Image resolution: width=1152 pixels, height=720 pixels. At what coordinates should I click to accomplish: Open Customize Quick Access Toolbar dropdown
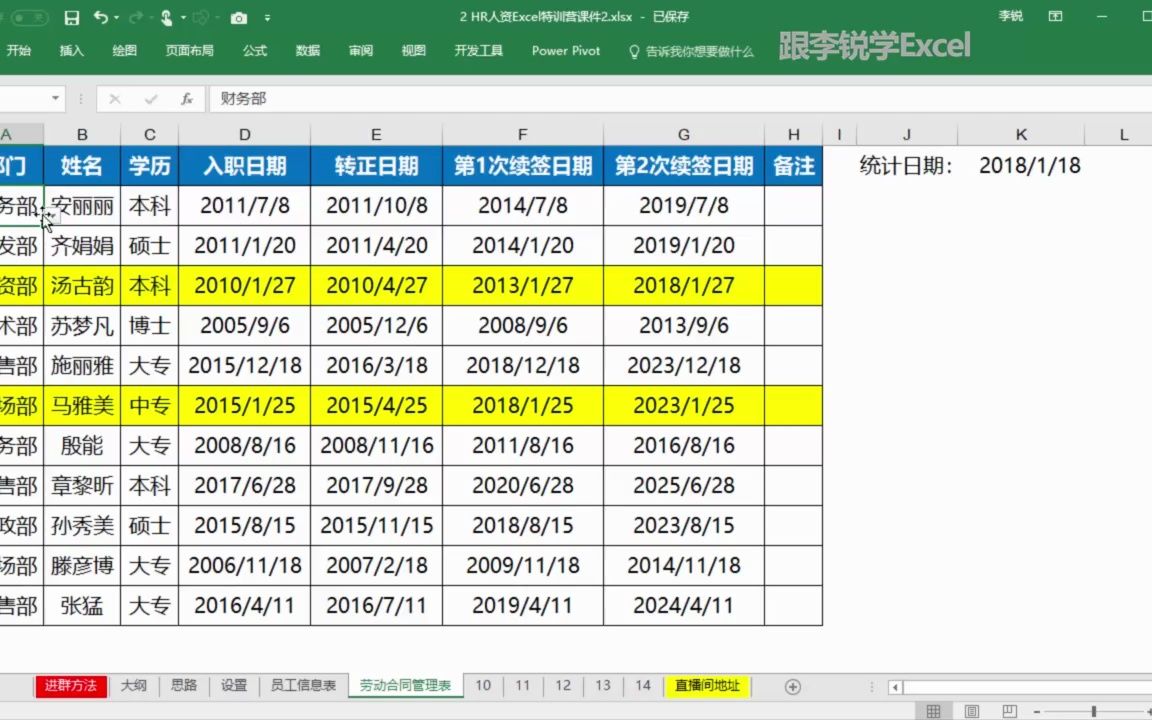(267, 17)
